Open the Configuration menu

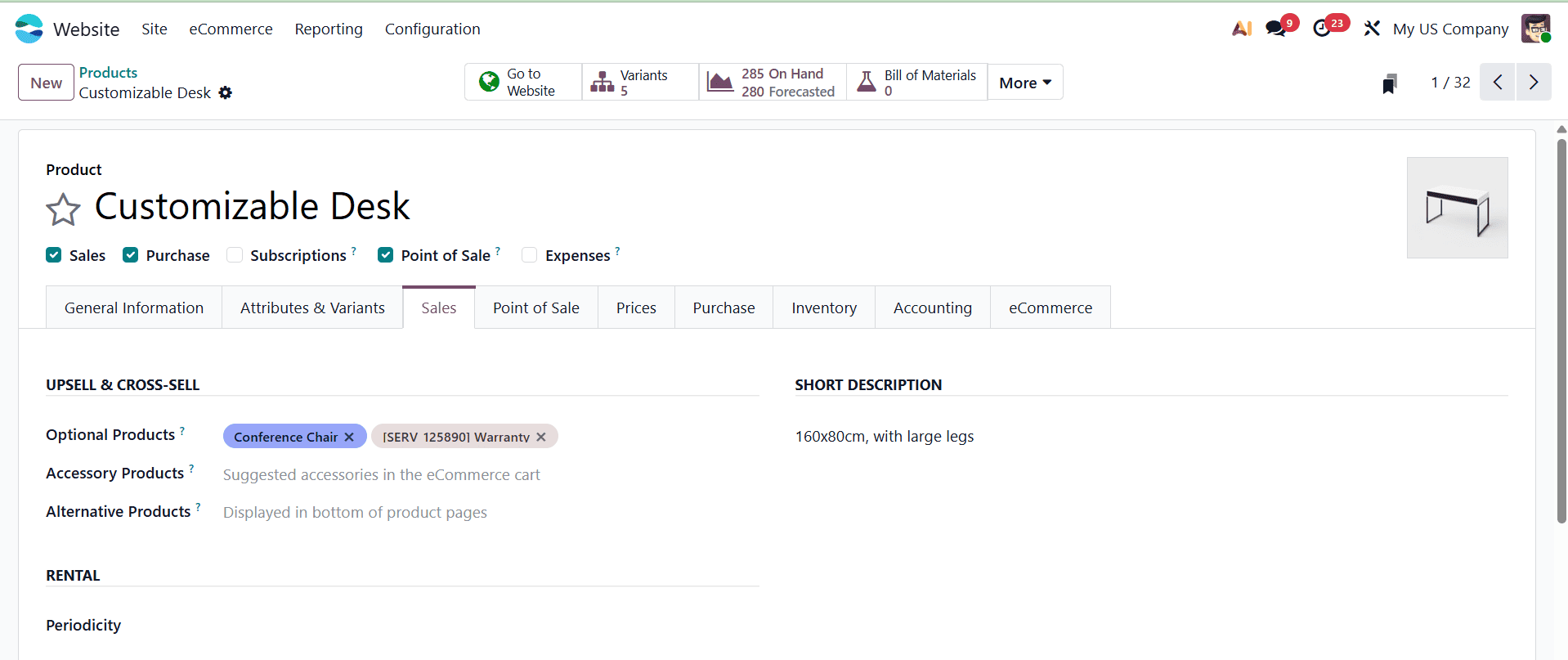click(x=432, y=29)
